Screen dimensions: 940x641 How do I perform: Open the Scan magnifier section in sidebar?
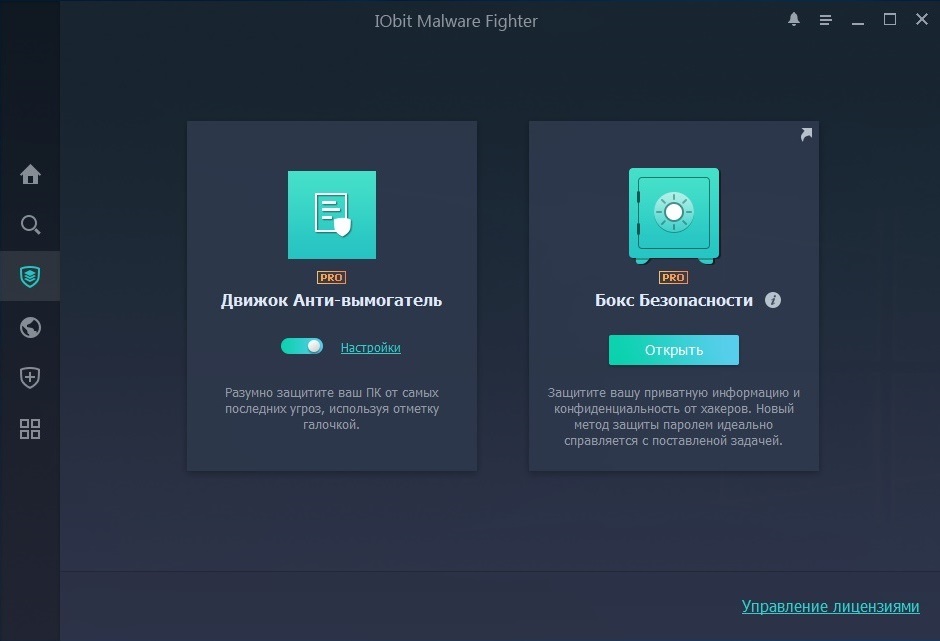[30, 225]
